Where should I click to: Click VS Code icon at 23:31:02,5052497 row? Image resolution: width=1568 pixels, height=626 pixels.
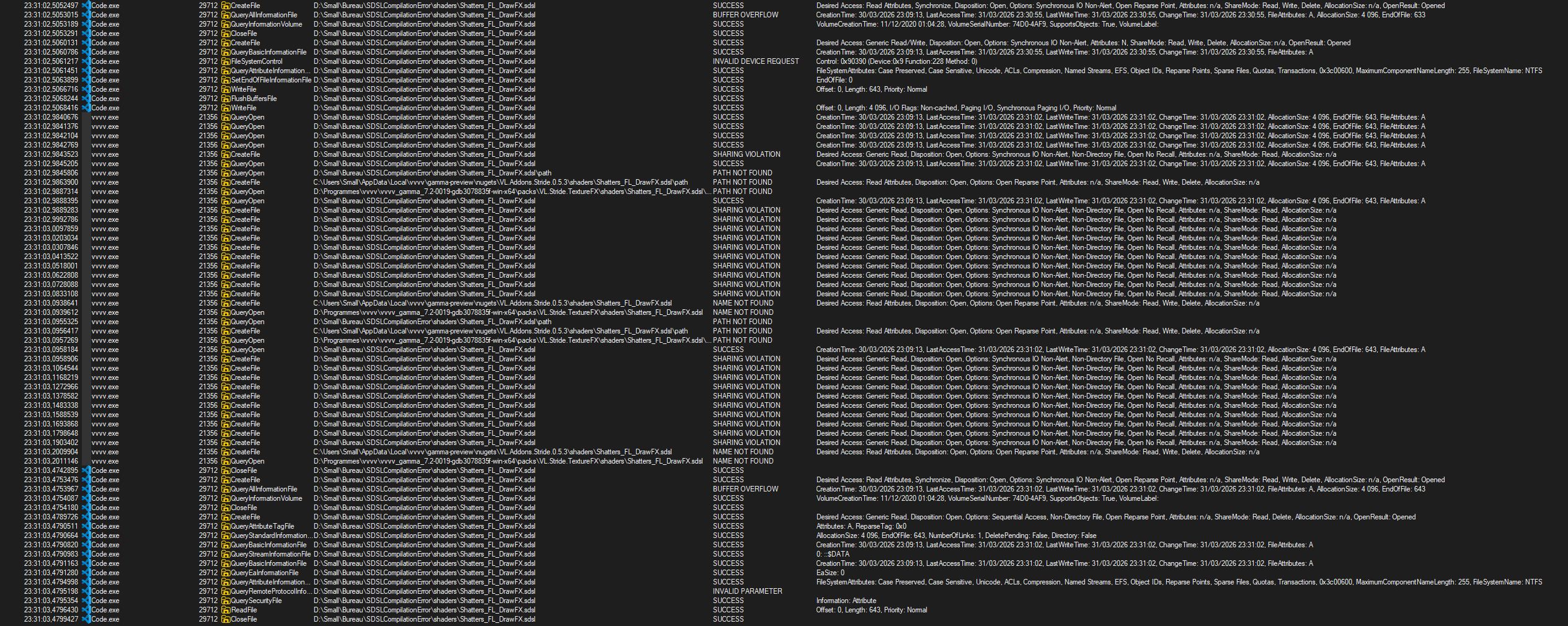point(86,6)
